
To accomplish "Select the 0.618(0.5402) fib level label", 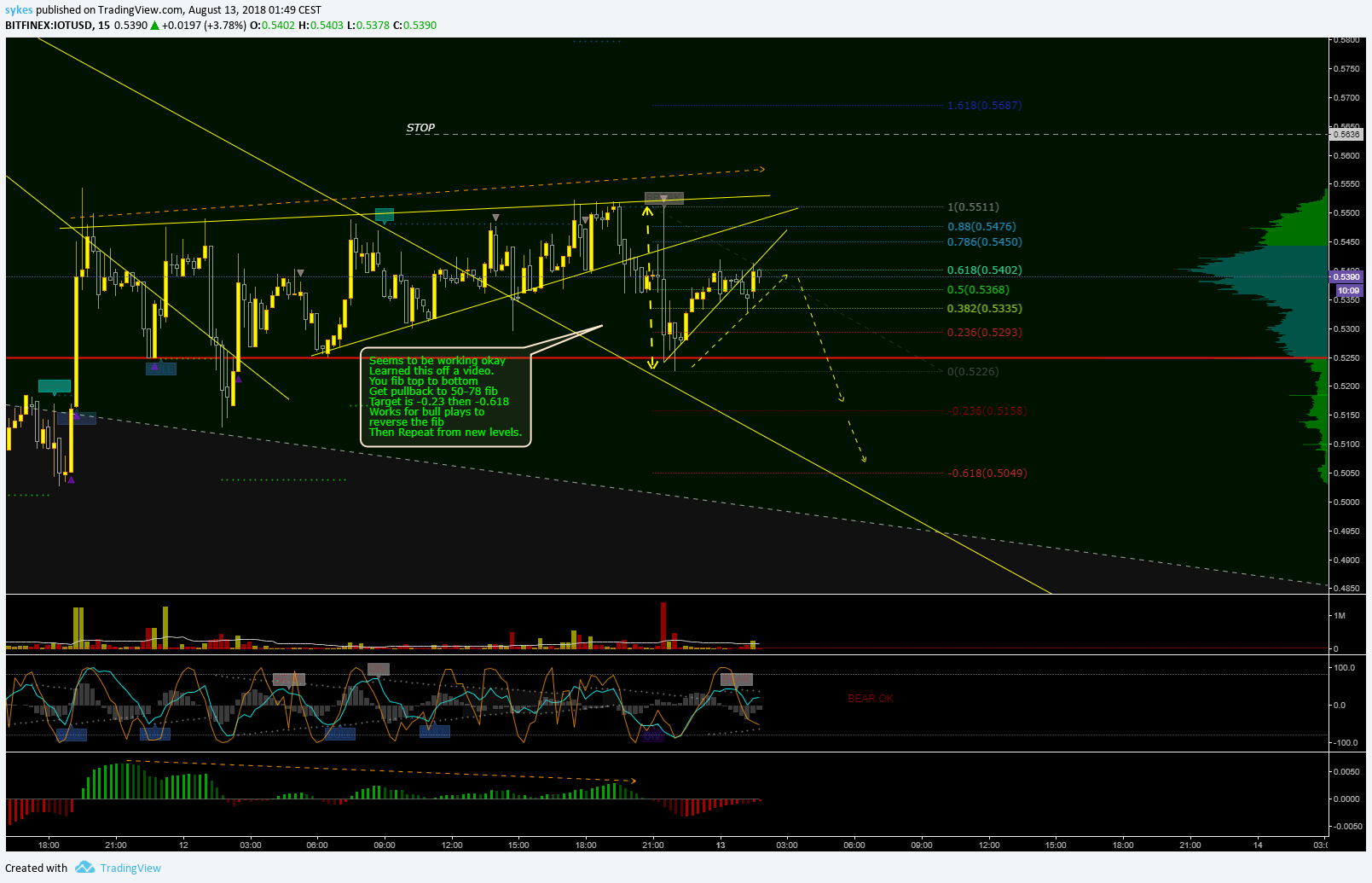I will (984, 270).
